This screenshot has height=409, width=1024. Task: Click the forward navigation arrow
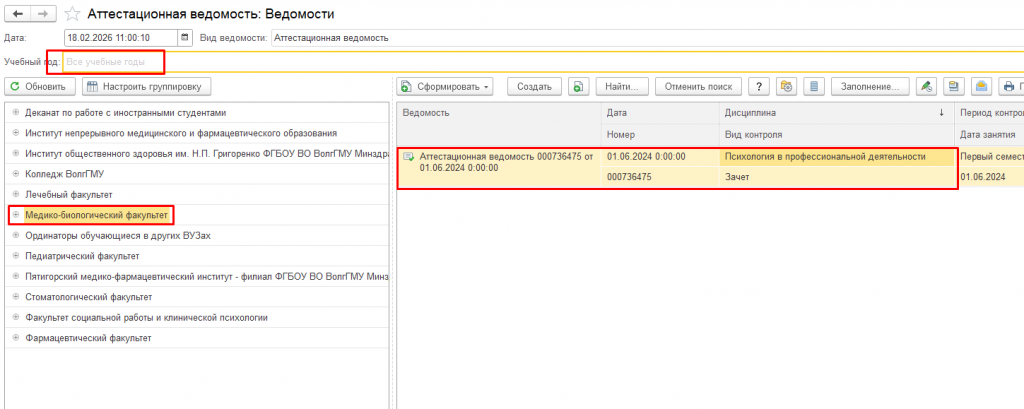click(x=43, y=14)
